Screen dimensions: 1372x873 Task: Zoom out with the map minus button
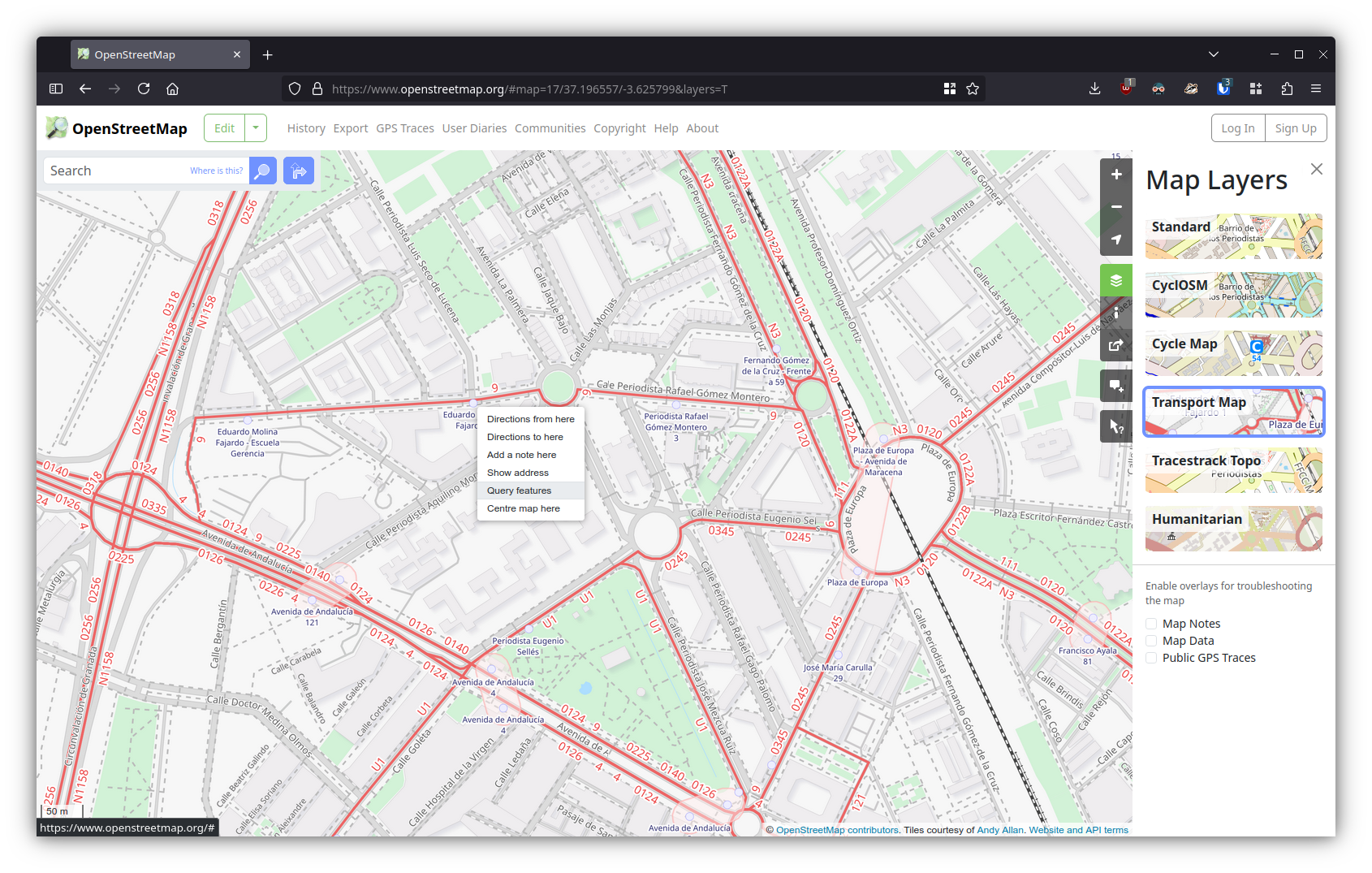[1116, 207]
